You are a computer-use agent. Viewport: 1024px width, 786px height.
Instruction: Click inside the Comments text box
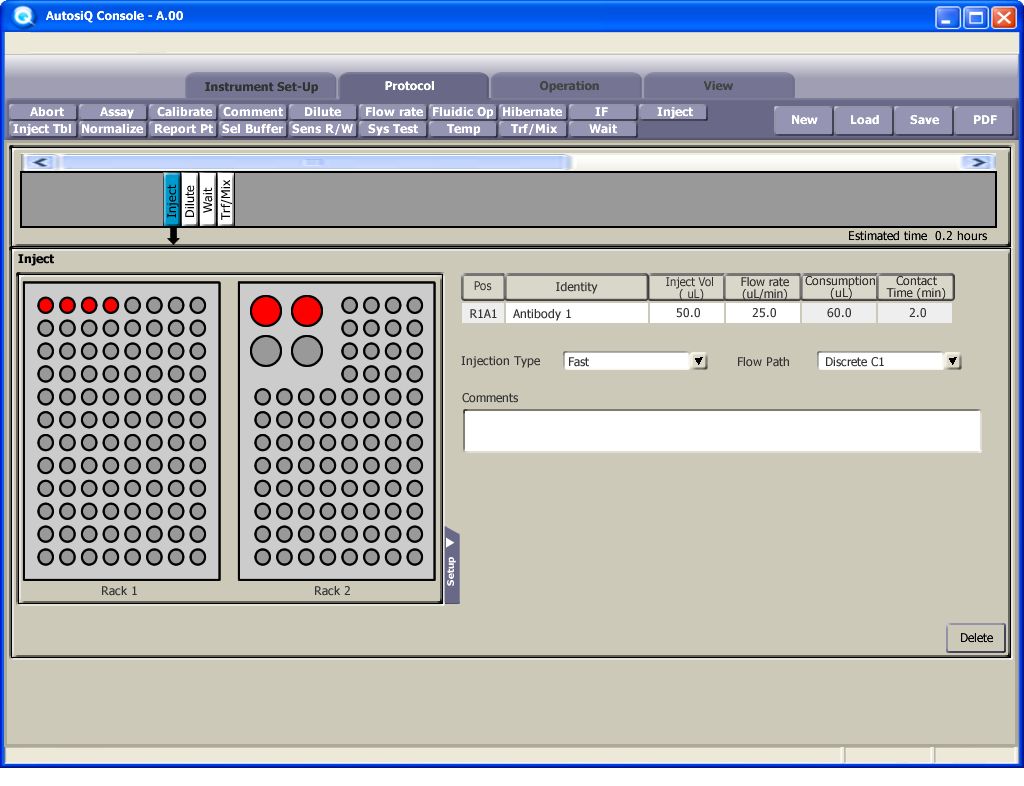click(721, 431)
